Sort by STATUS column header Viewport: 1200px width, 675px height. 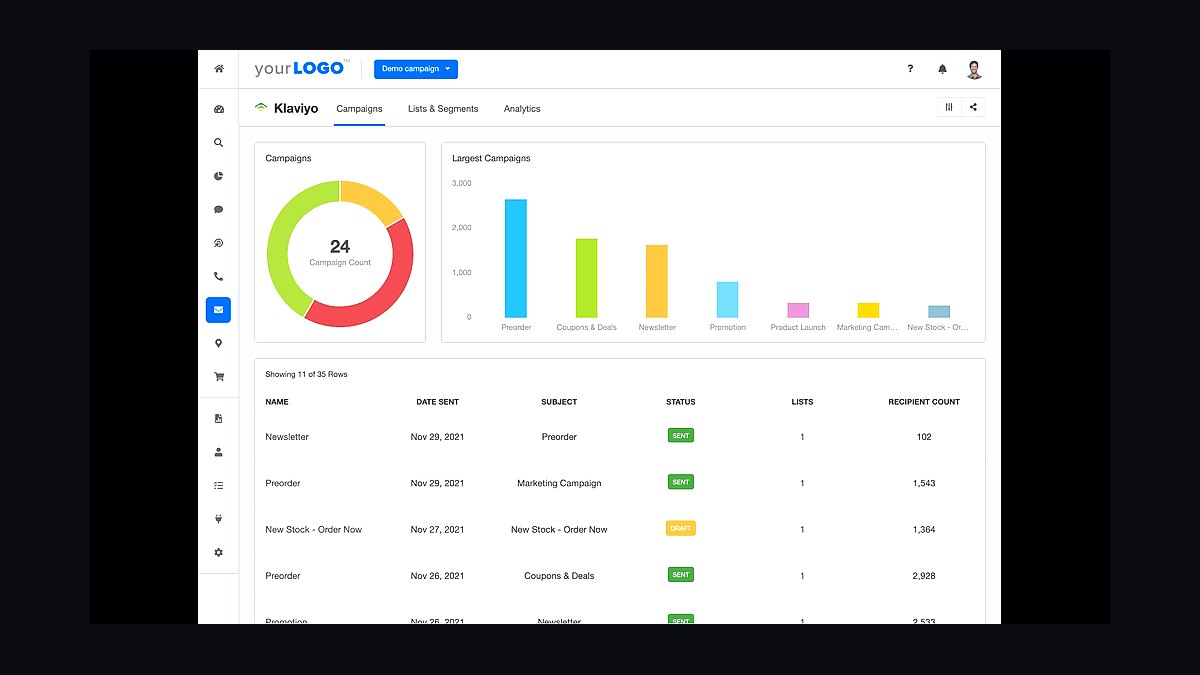681,402
